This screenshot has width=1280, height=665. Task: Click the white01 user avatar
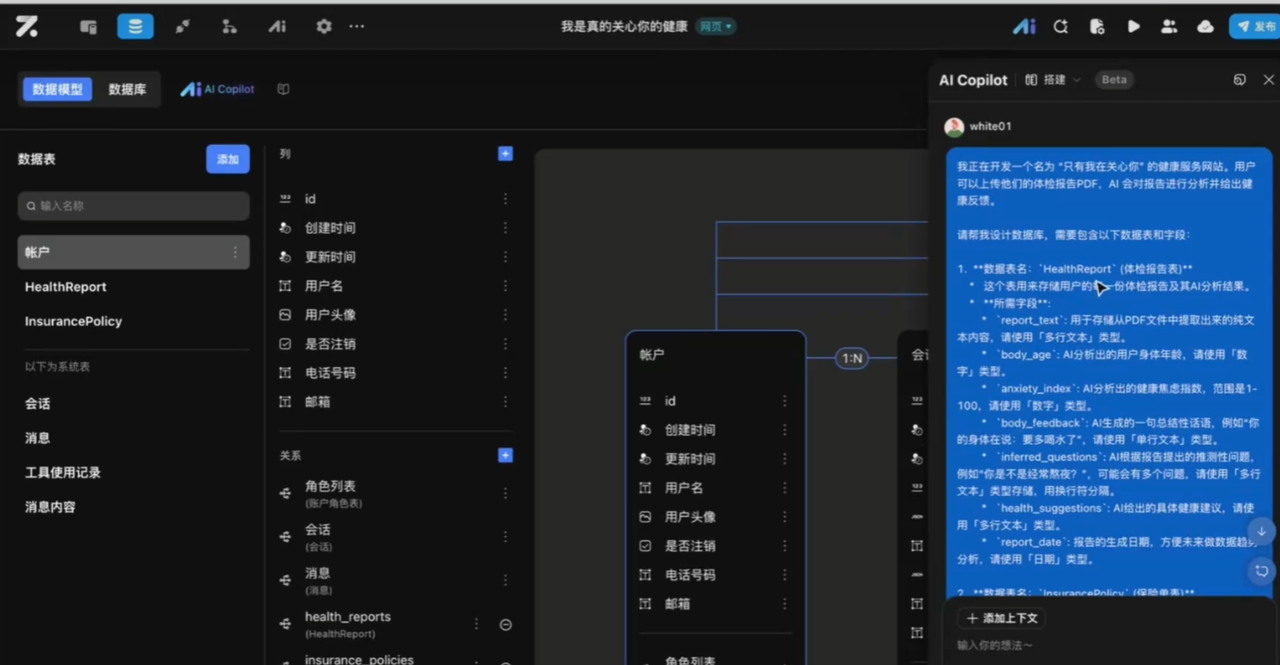click(954, 127)
